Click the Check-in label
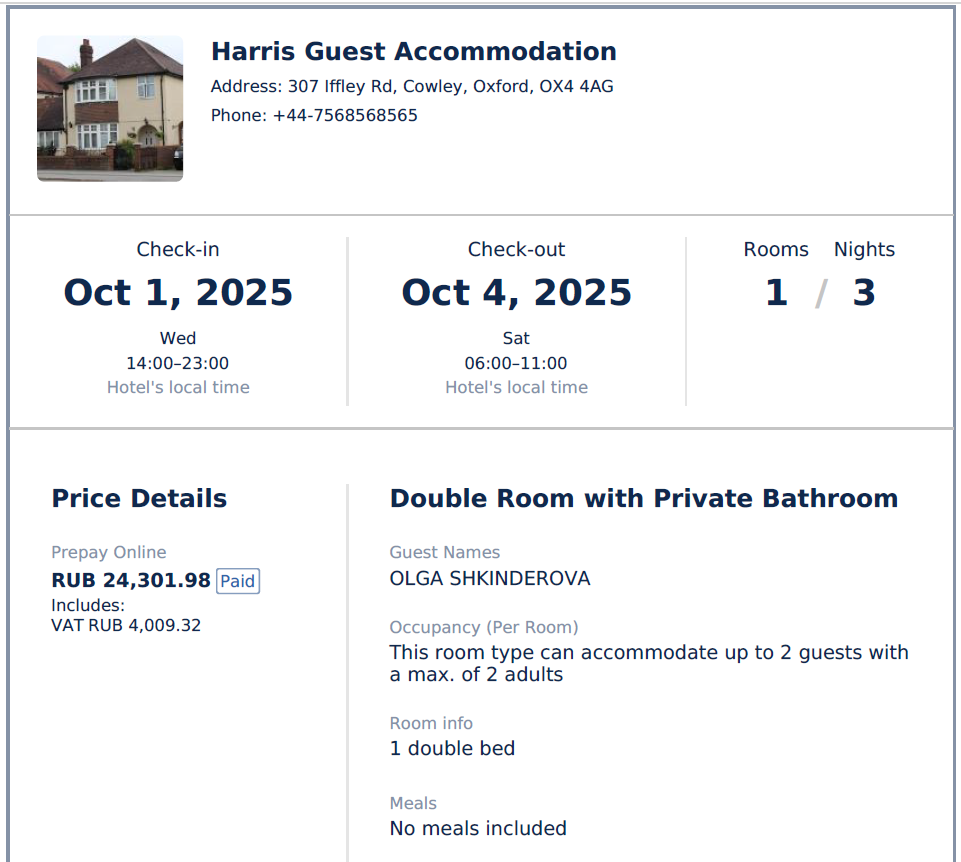Image resolution: width=961 pixels, height=862 pixels. pyautogui.click(x=178, y=250)
